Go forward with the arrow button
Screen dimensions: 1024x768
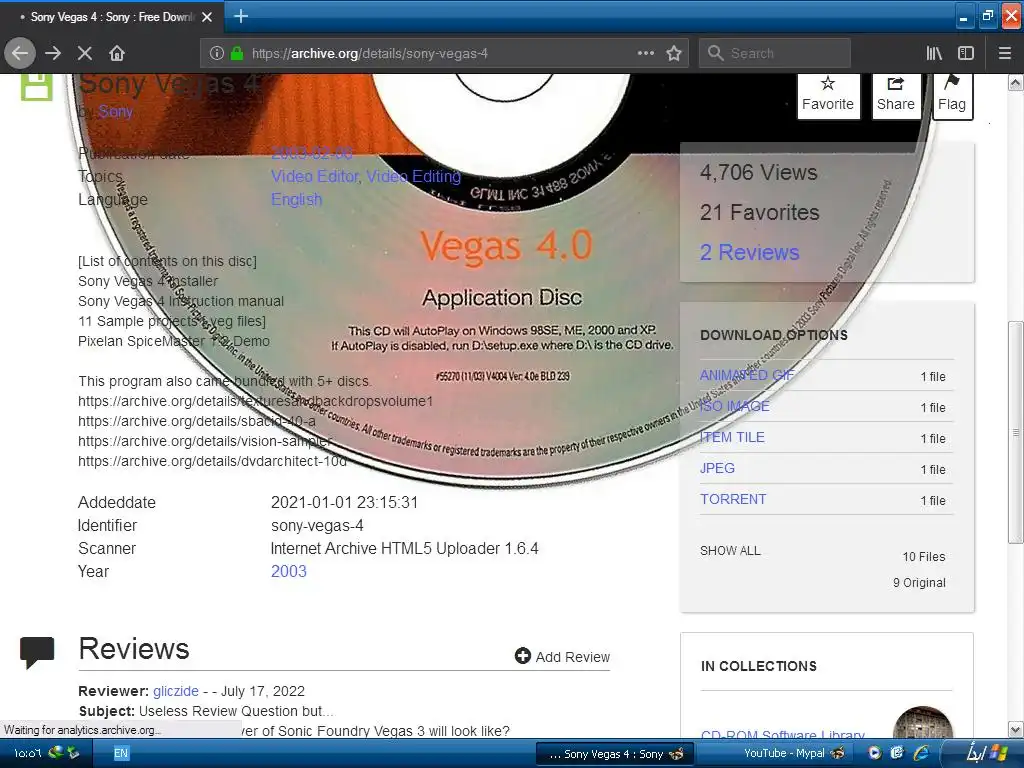(x=53, y=53)
